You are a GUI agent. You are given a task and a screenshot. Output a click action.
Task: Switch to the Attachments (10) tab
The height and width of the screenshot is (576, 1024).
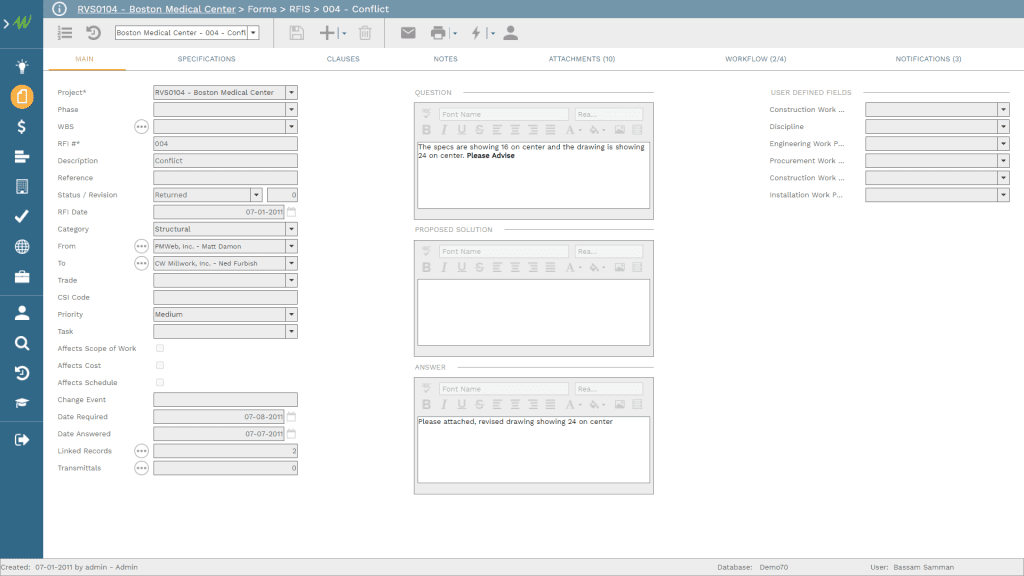tap(582, 59)
